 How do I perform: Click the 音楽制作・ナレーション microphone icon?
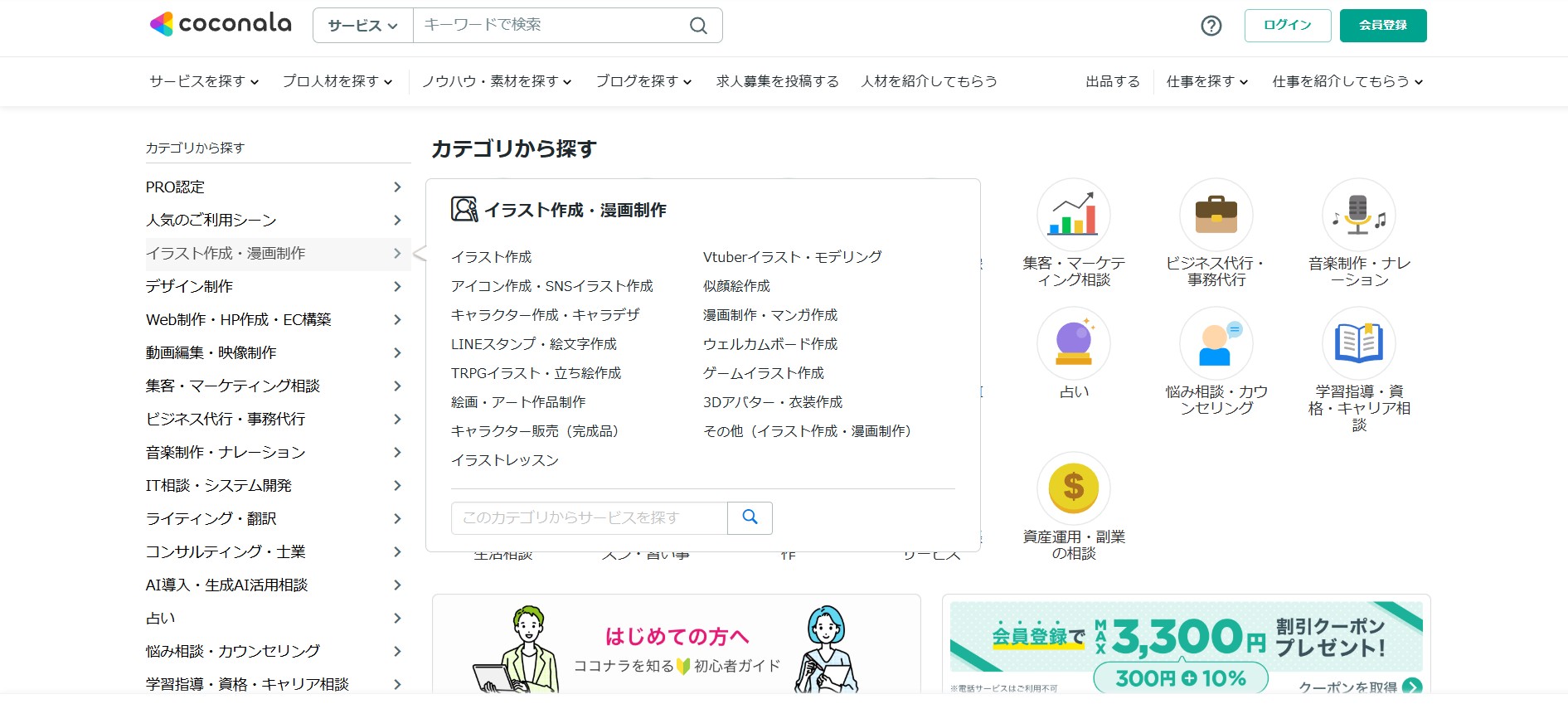click(x=1359, y=215)
